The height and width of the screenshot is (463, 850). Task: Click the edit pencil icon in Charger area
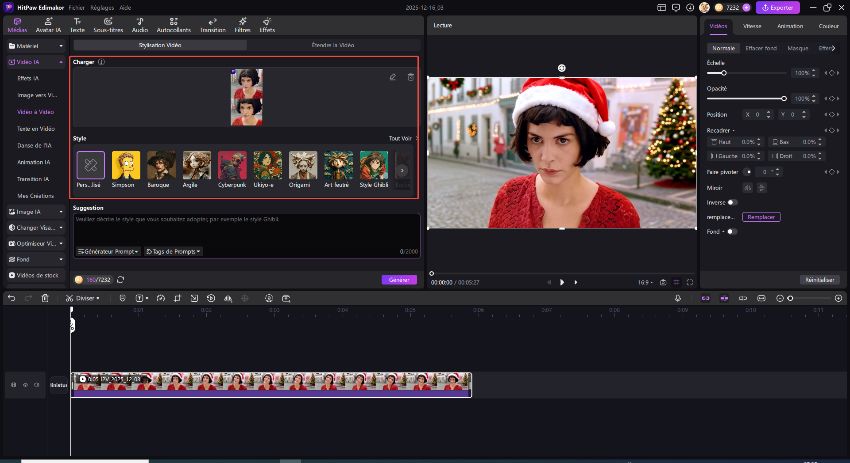click(392, 77)
